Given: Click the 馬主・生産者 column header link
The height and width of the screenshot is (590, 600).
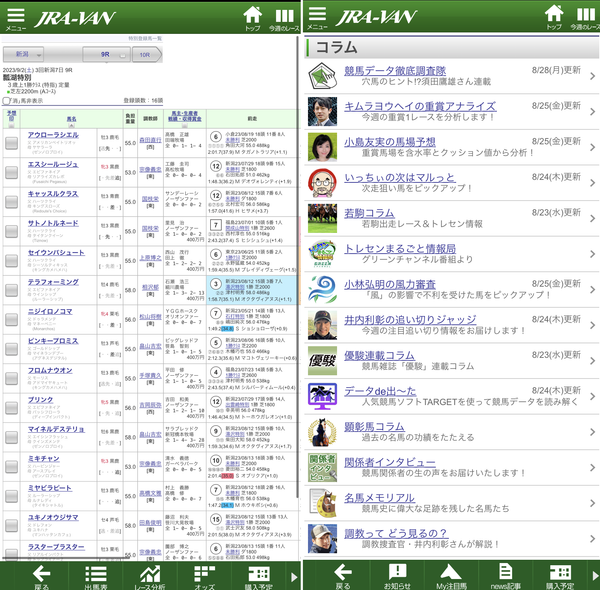Looking at the screenshot, I should [185, 116].
